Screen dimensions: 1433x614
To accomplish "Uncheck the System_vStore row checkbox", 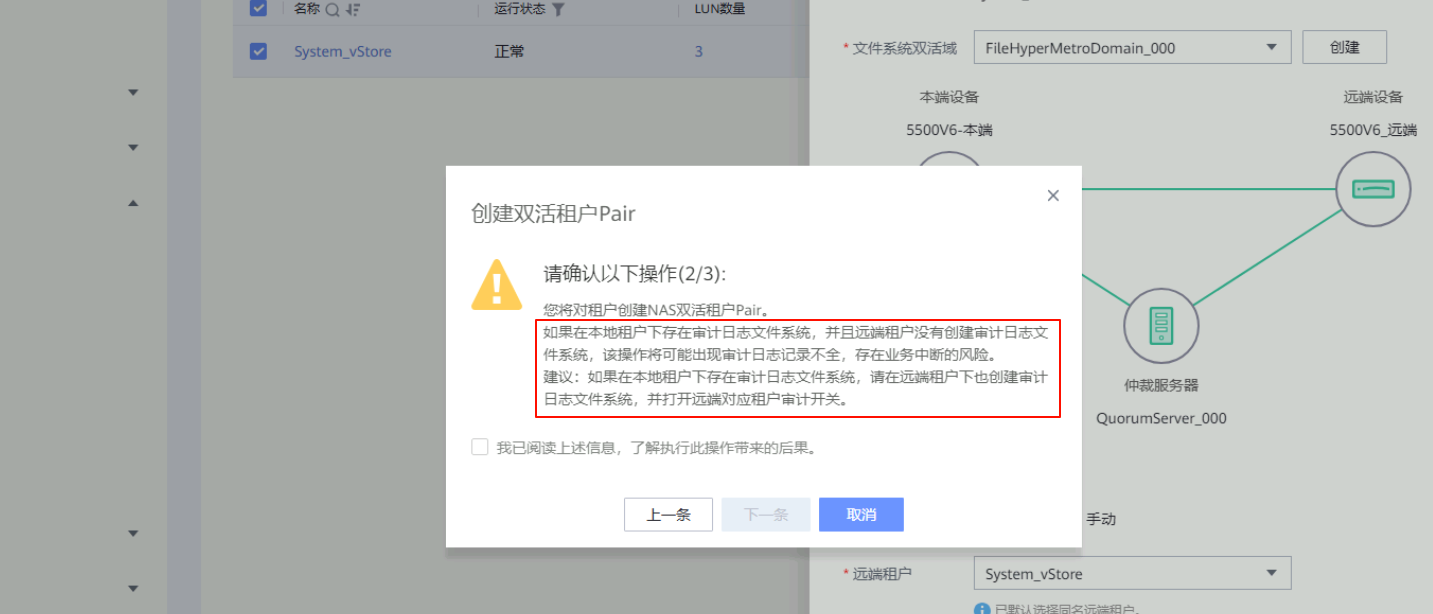I will tap(258, 51).
